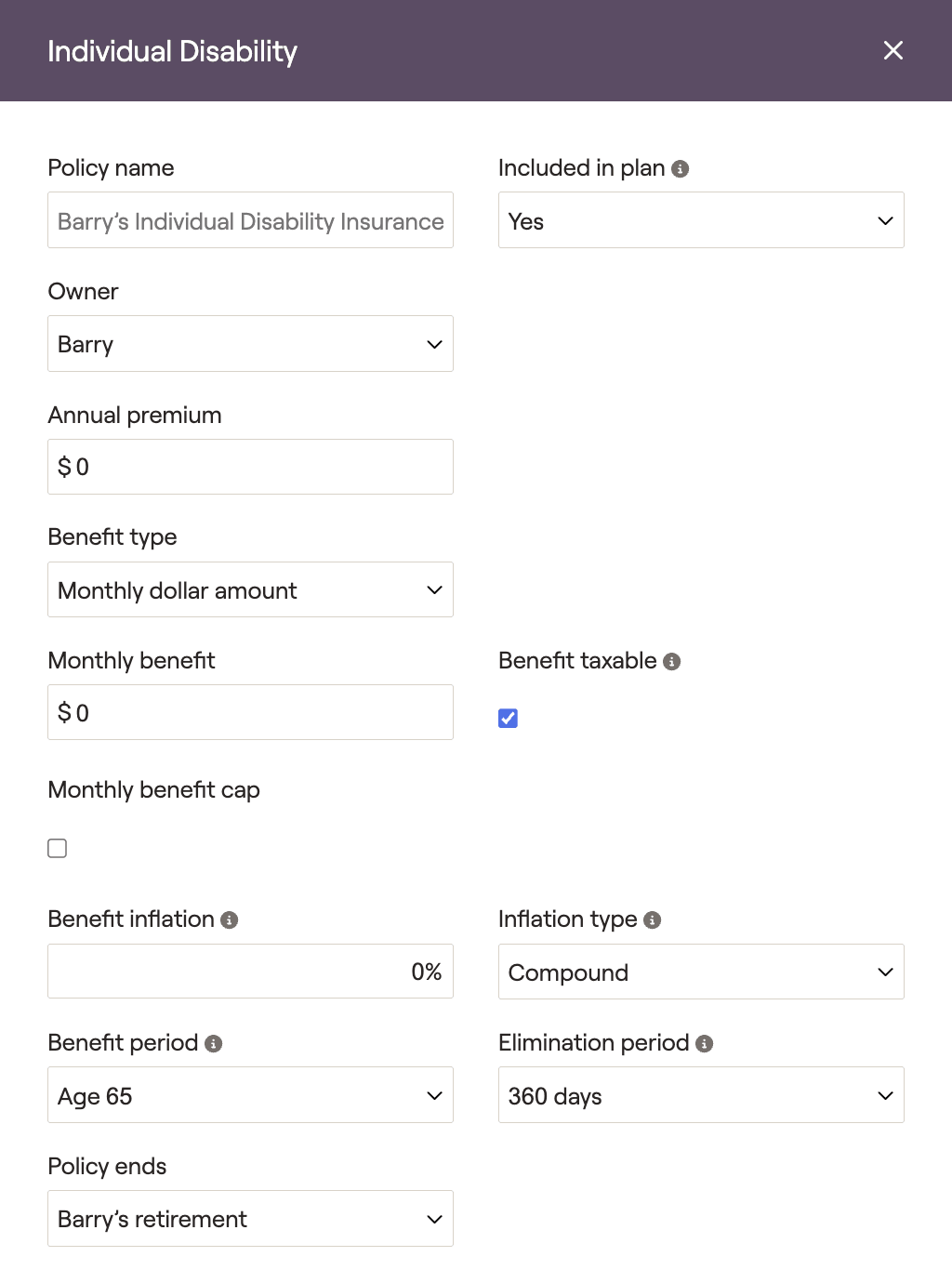
Task: Uncheck the Benefit taxable checkbox
Action: click(508, 718)
